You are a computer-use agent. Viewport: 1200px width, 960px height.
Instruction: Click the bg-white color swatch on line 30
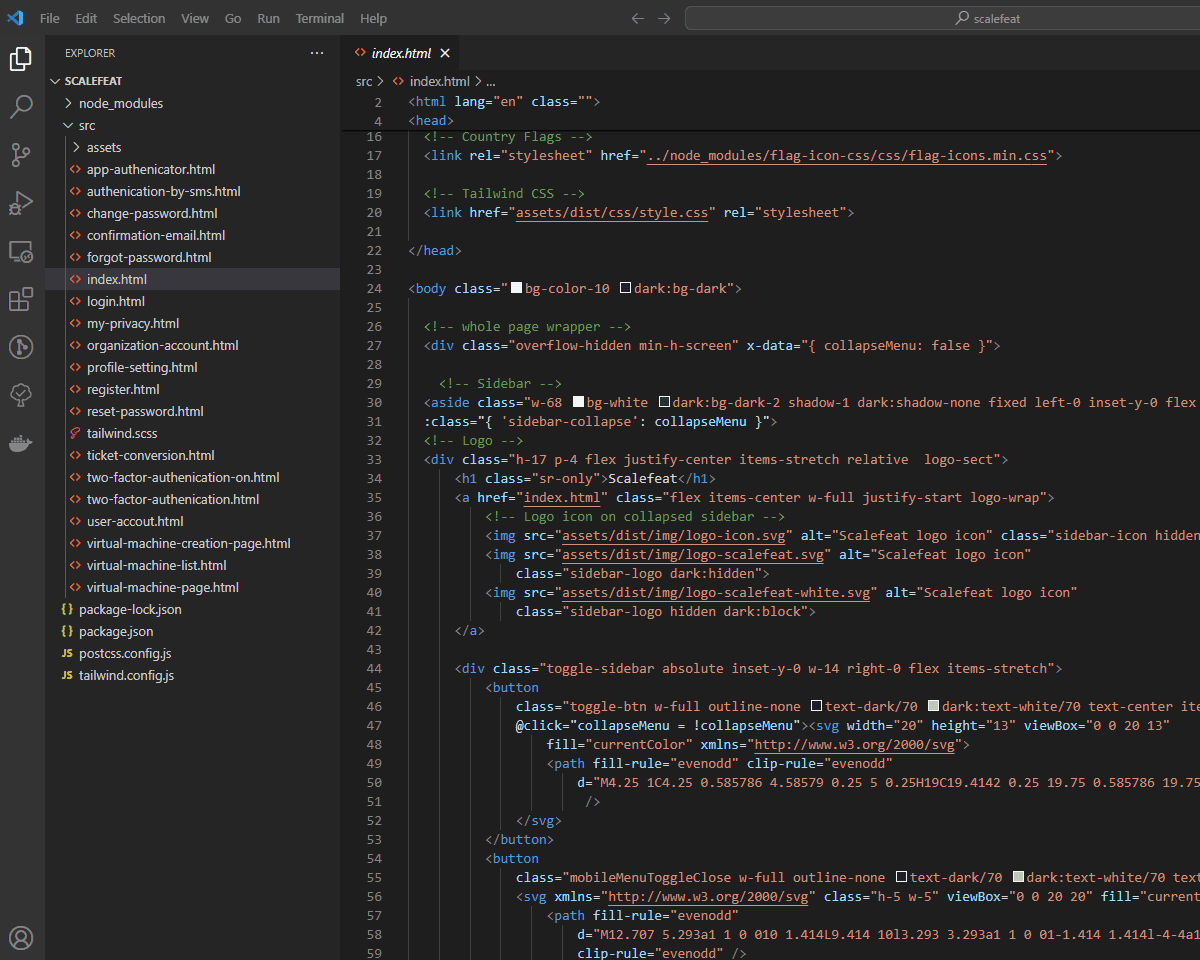click(578, 402)
